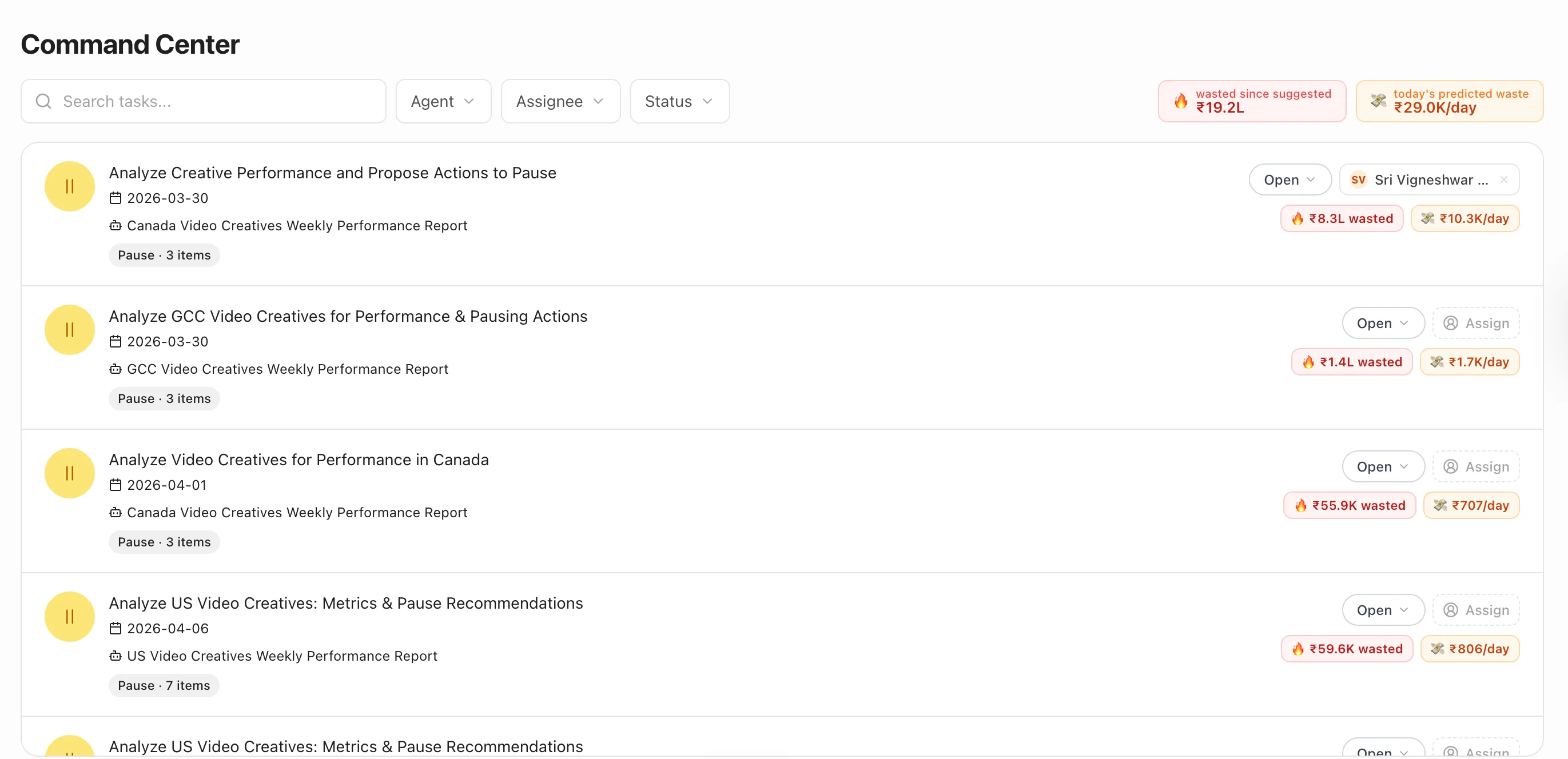Click pause icon for Analyze GCC Video Creatives task
The width and height of the screenshot is (1568, 759).
click(69, 330)
